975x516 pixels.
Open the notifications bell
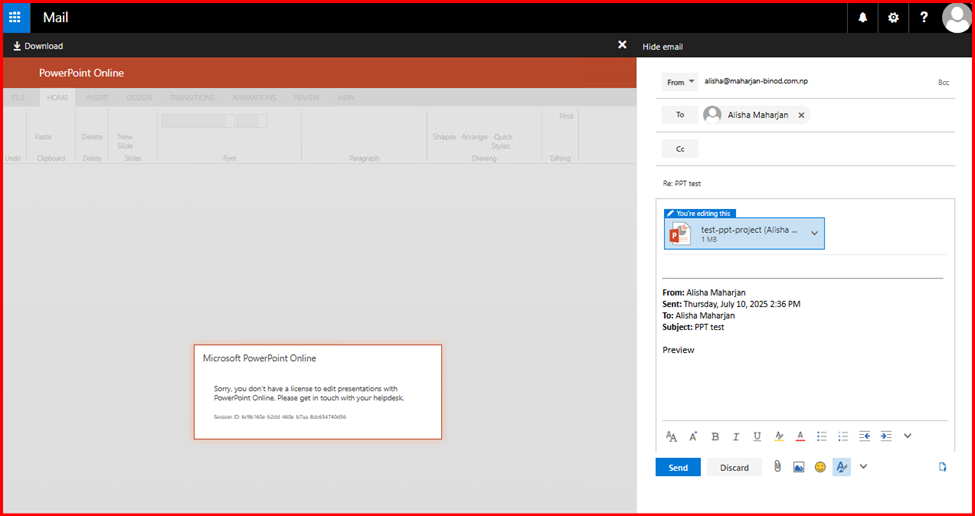(x=863, y=17)
